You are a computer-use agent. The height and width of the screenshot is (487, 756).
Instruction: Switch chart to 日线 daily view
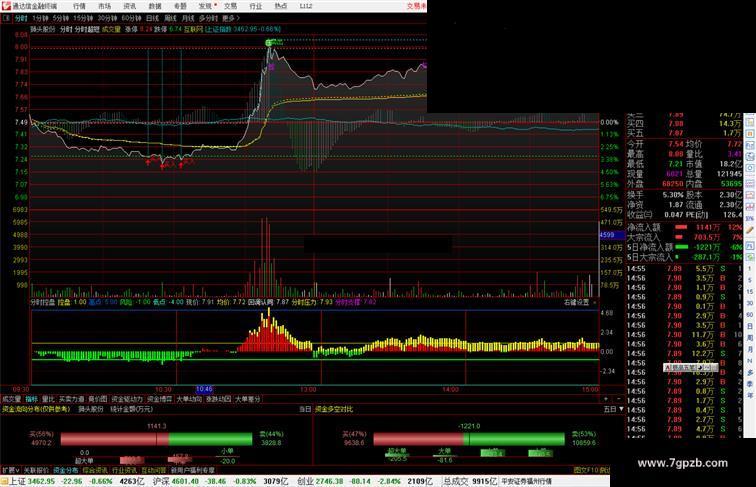(152, 18)
